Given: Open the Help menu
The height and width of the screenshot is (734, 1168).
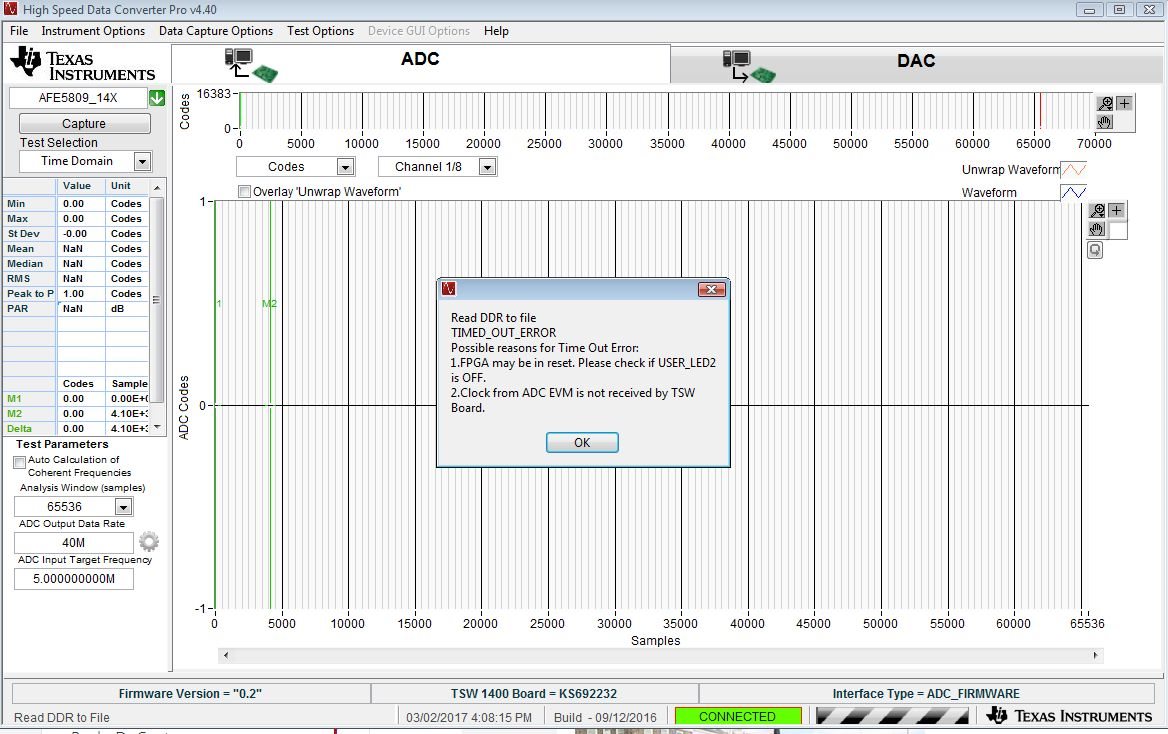Looking at the screenshot, I should (496, 31).
